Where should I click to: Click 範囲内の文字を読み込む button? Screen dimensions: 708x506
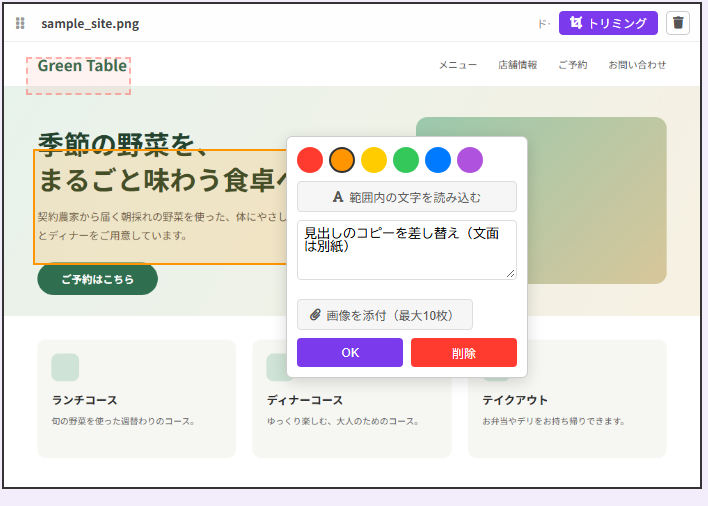407,197
